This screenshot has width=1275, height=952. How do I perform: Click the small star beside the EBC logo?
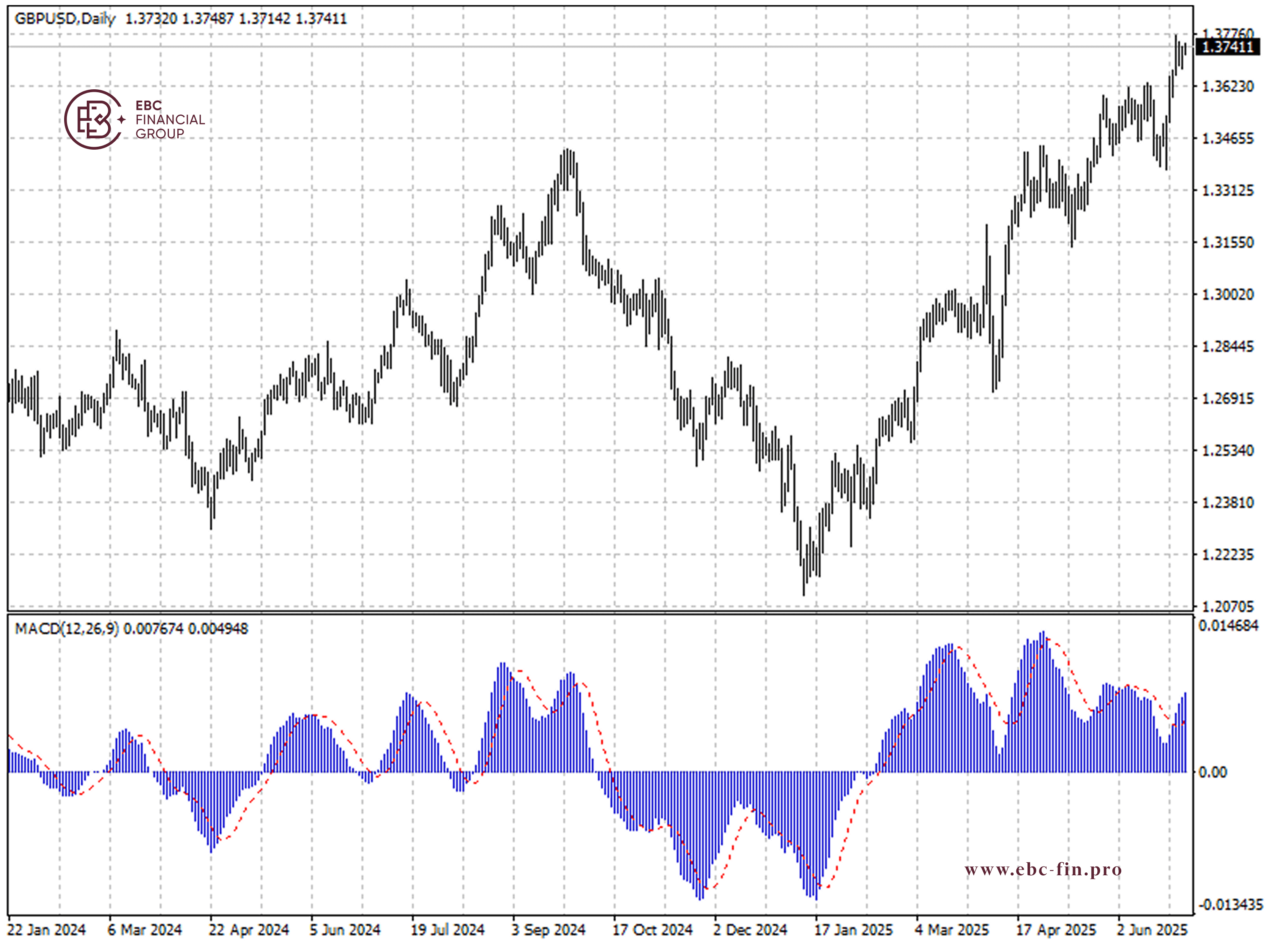click(x=122, y=119)
